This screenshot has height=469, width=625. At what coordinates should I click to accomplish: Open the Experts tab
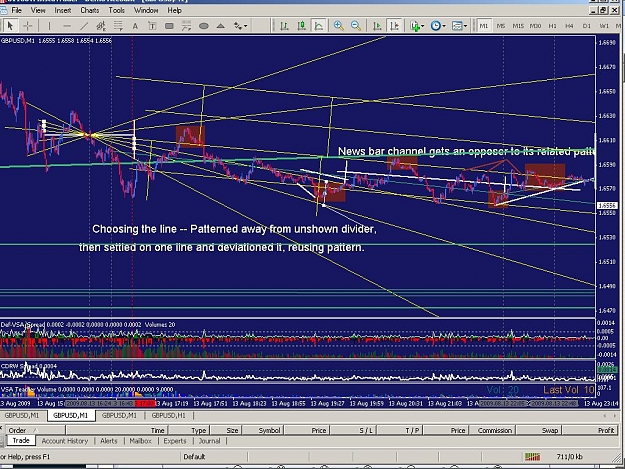(175, 441)
